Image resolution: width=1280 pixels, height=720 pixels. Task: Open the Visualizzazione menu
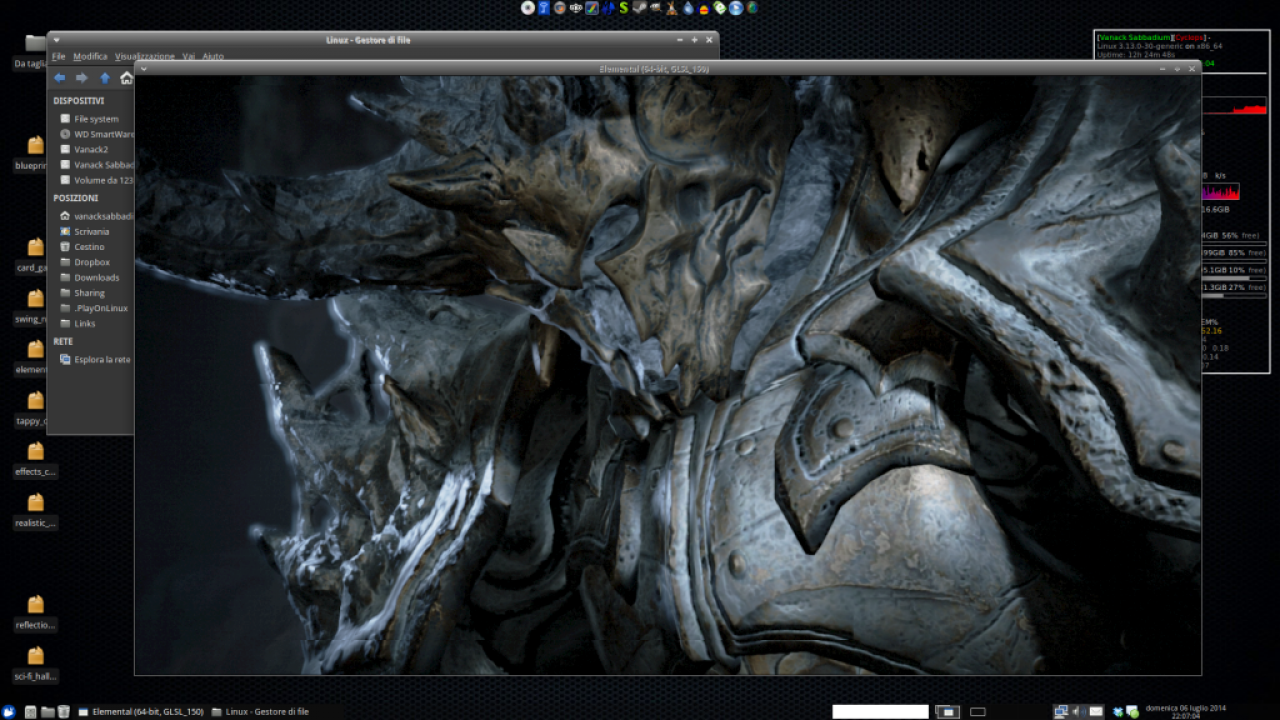[145, 57]
